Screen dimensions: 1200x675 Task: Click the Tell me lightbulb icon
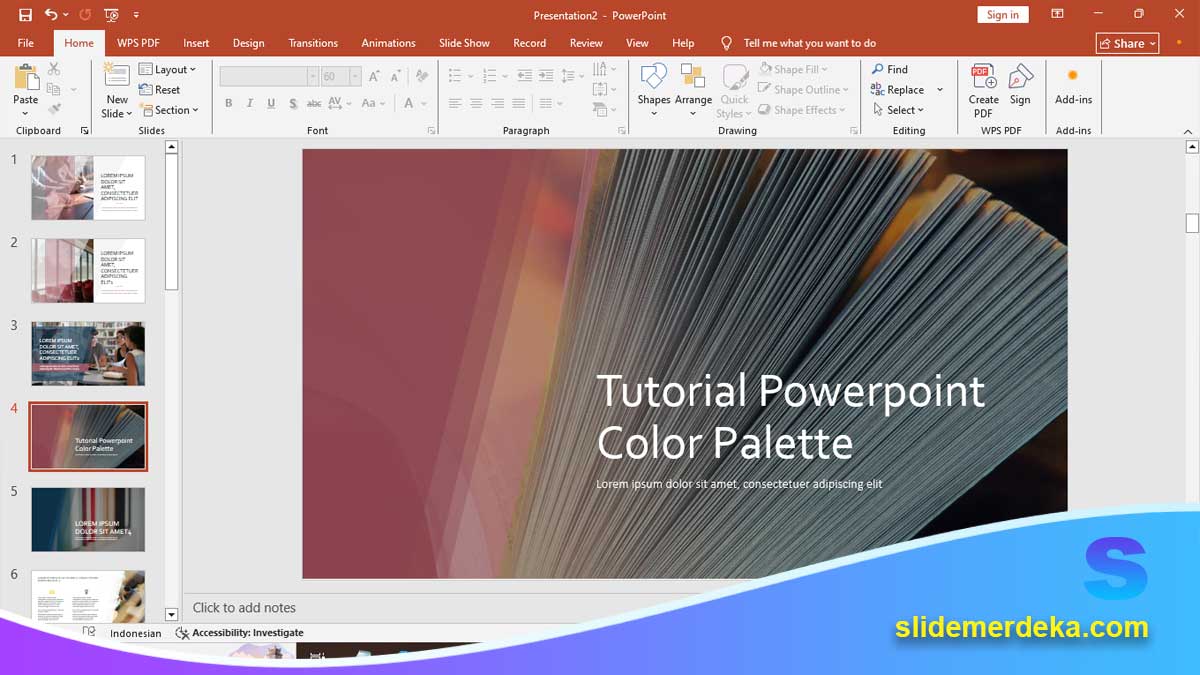[727, 43]
